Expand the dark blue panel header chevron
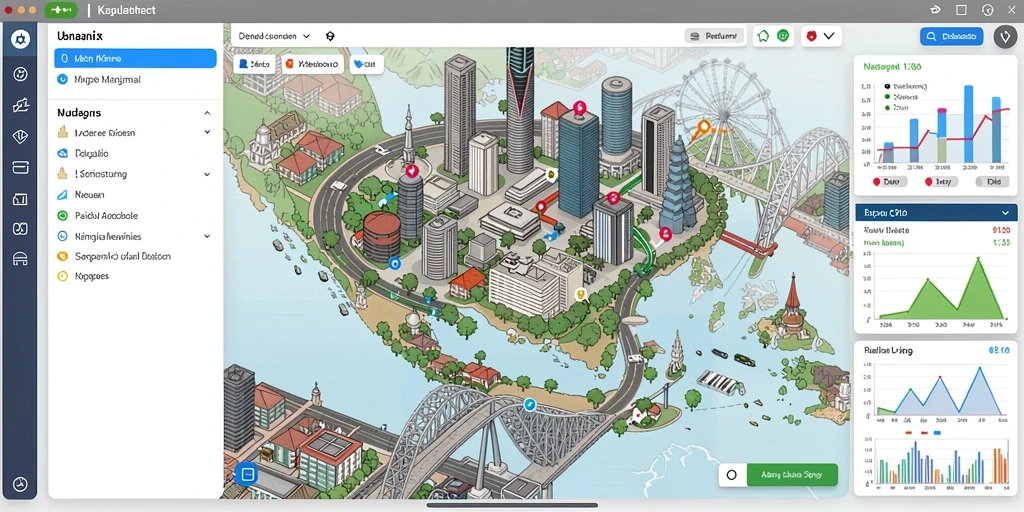This screenshot has width=1024, height=512. 1004,213
